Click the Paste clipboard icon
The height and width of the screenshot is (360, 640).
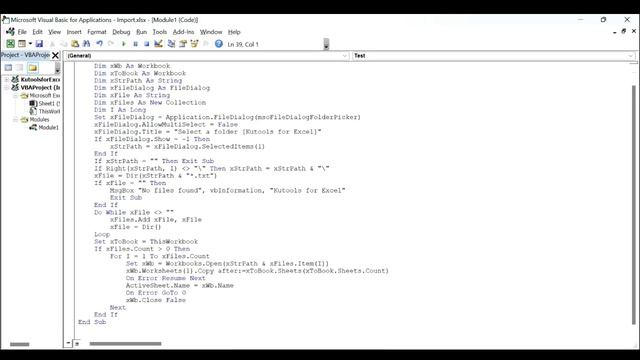pos(75,44)
